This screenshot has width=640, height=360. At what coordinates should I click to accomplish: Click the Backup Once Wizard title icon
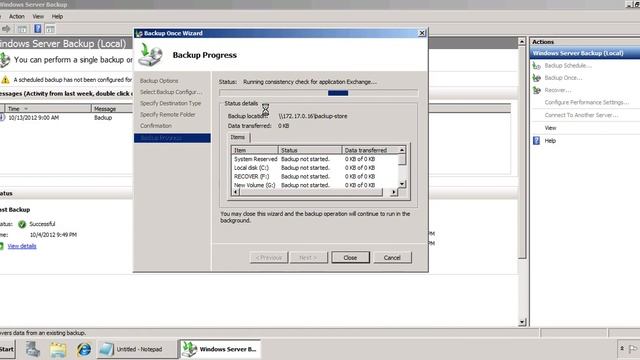(x=139, y=33)
